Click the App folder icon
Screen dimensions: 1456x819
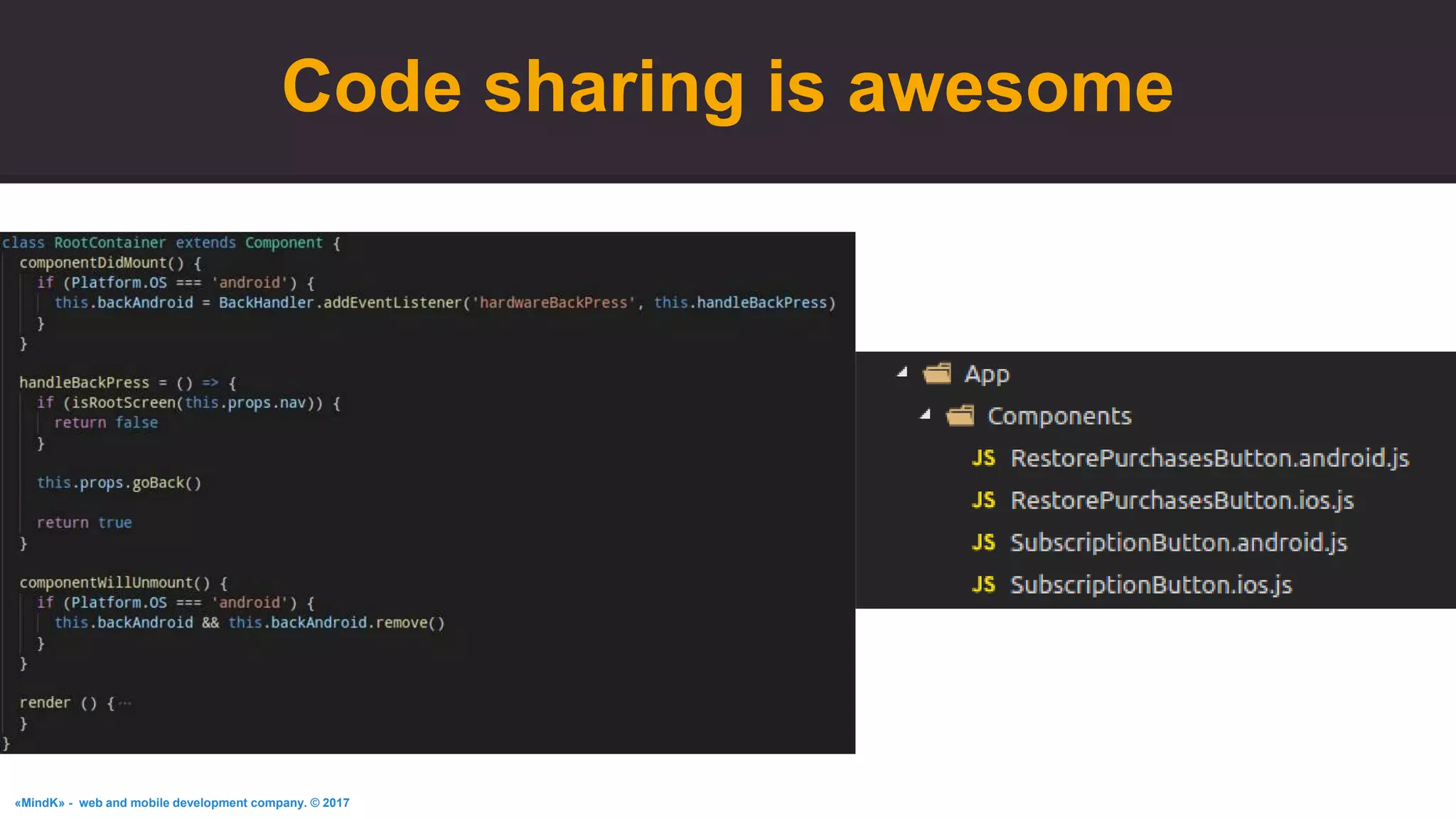[937, 373]
